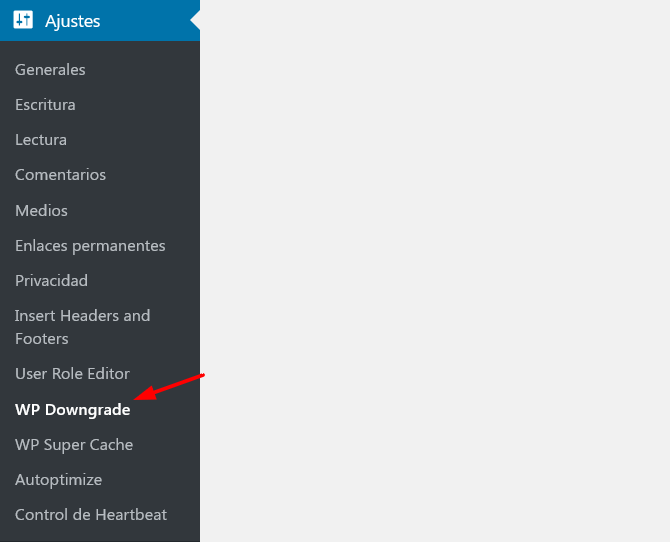Screen dimensions: 670x542
Task: Open the Generales settings page
Action: pos(50,70)
